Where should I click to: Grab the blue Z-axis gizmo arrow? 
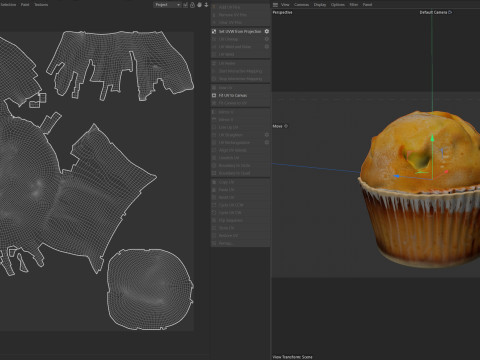[x=397, y=176]
